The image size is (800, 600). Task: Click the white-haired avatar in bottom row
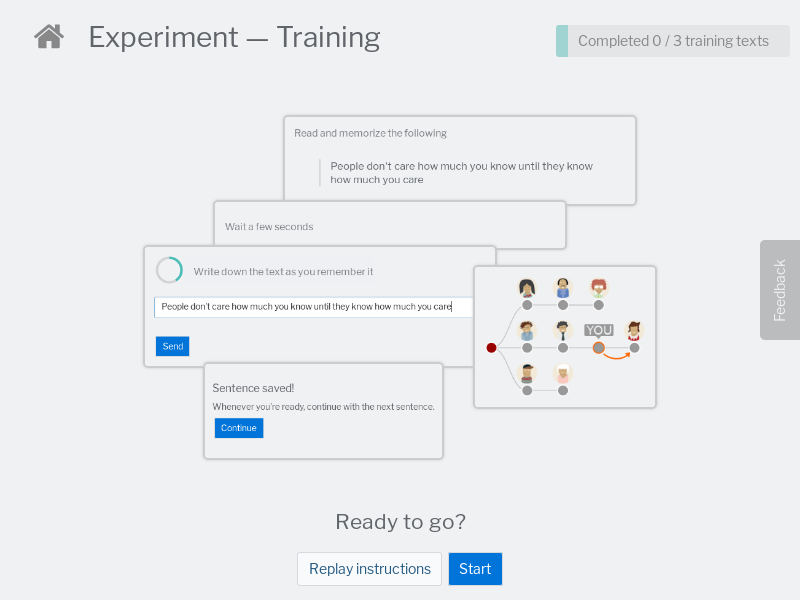[x=563, y=373]
